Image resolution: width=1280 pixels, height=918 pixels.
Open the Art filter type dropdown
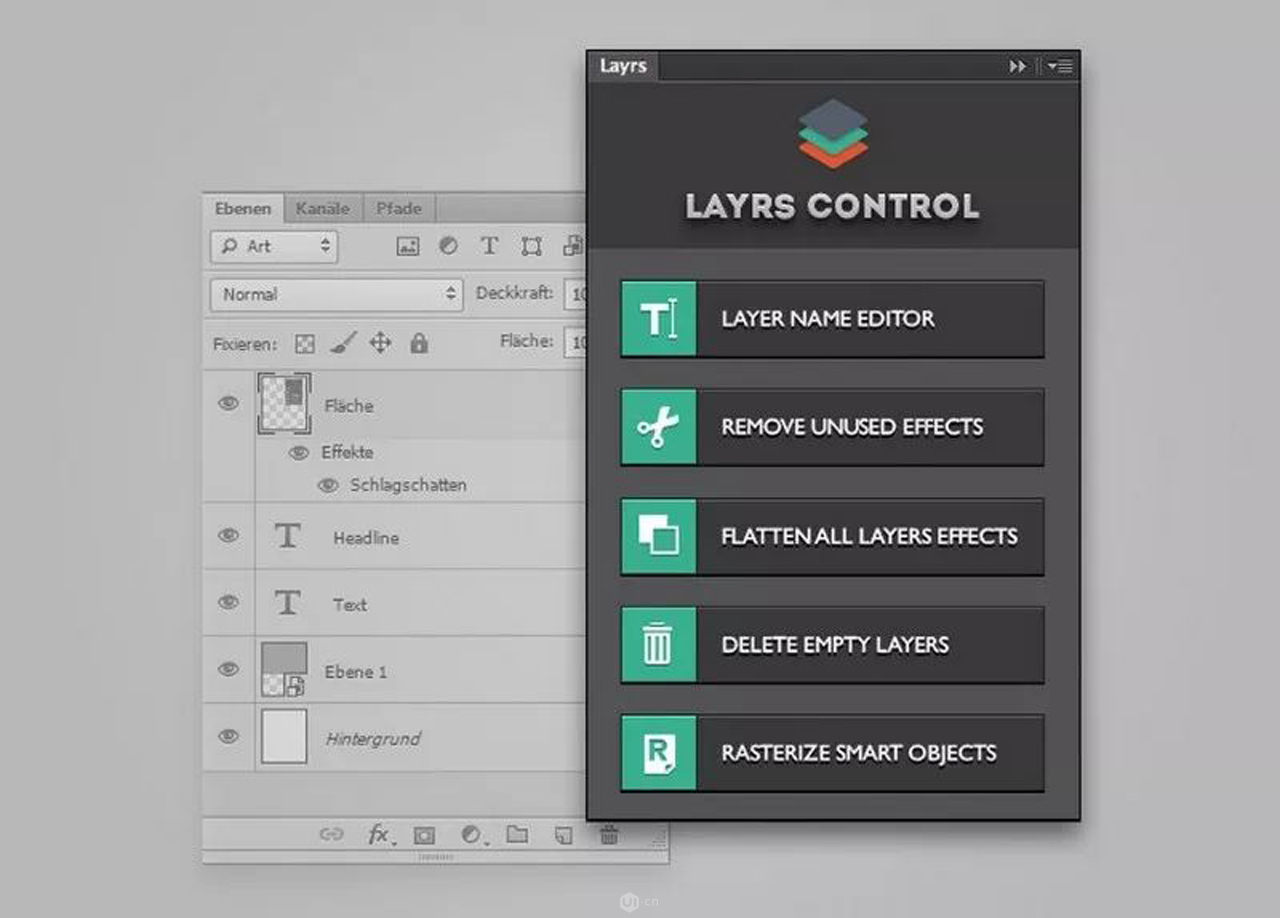pyautogui.click(x=274, y=246)
